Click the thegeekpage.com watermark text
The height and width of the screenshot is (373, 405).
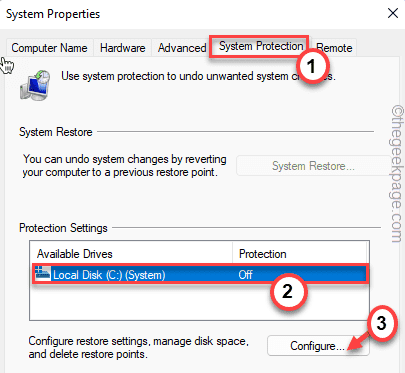click(x=397, y=174)
